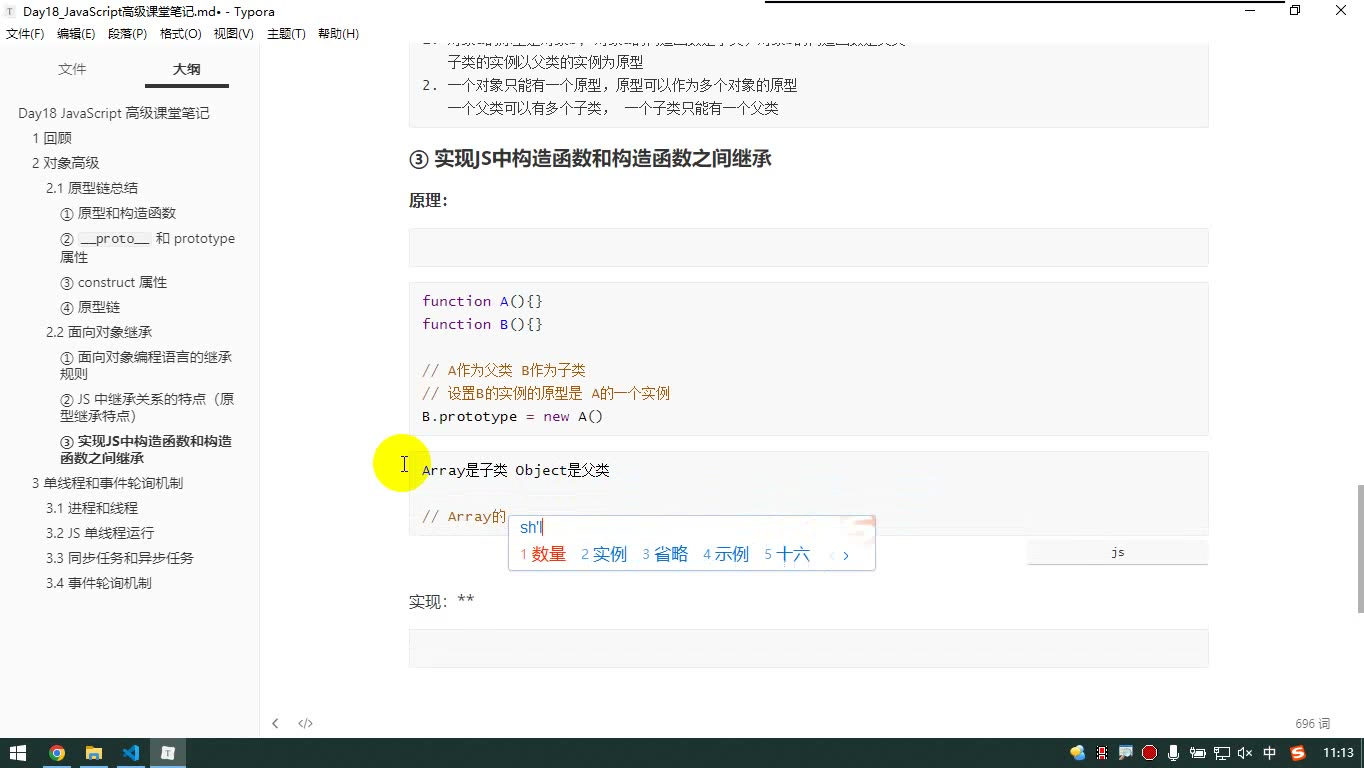
Task: Open Google Chrome from the taskbar
Action: pyautogui.click(x=57, y=753)
